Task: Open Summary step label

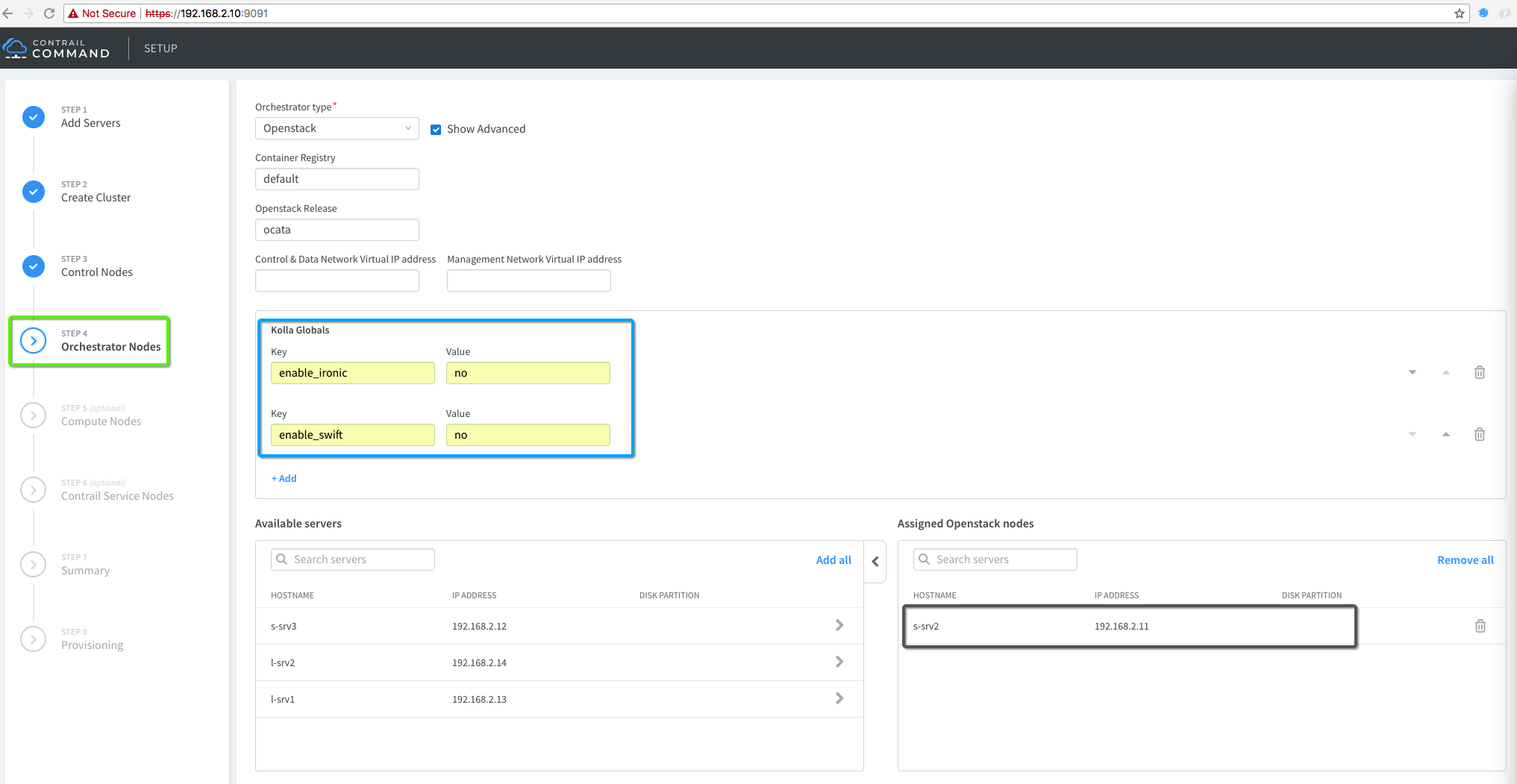Action: click(85, 571)
